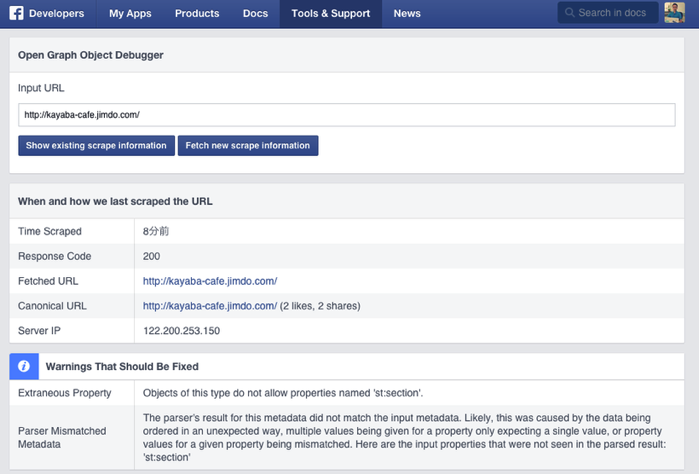Open the Docs menu
Viewport: 699px width, 474px height.
tap(255, 13)
